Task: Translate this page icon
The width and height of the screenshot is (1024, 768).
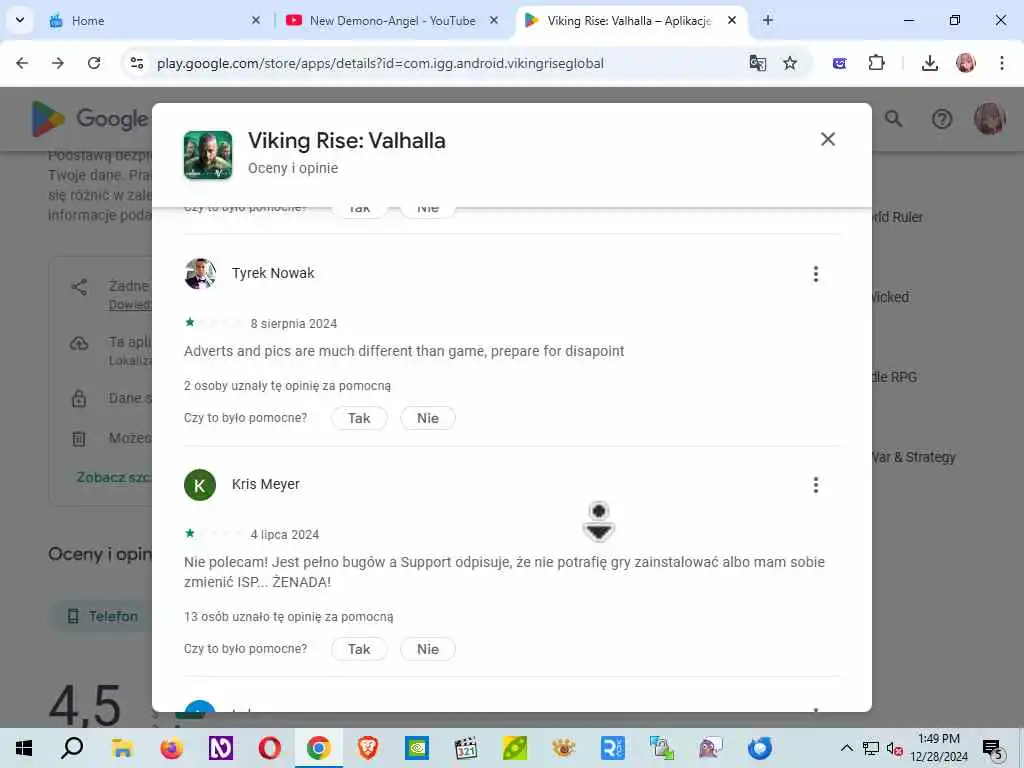Action: click(758, 63)
